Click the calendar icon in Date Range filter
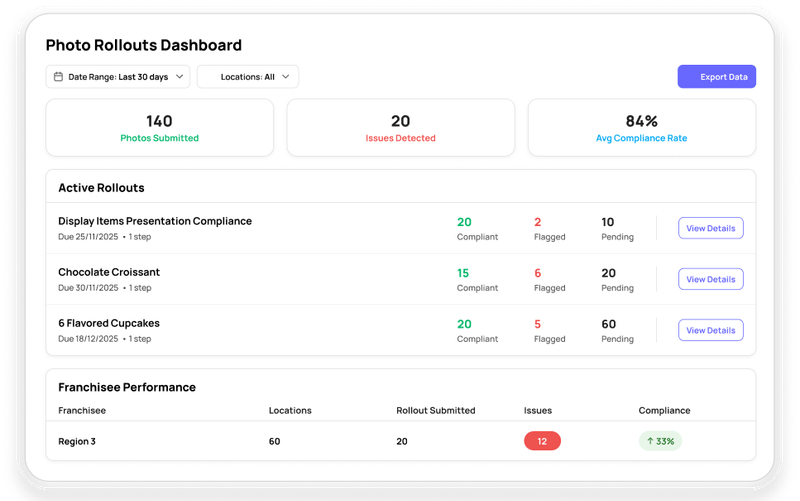This screenshot has width=800, height=501. coord(59,77)
